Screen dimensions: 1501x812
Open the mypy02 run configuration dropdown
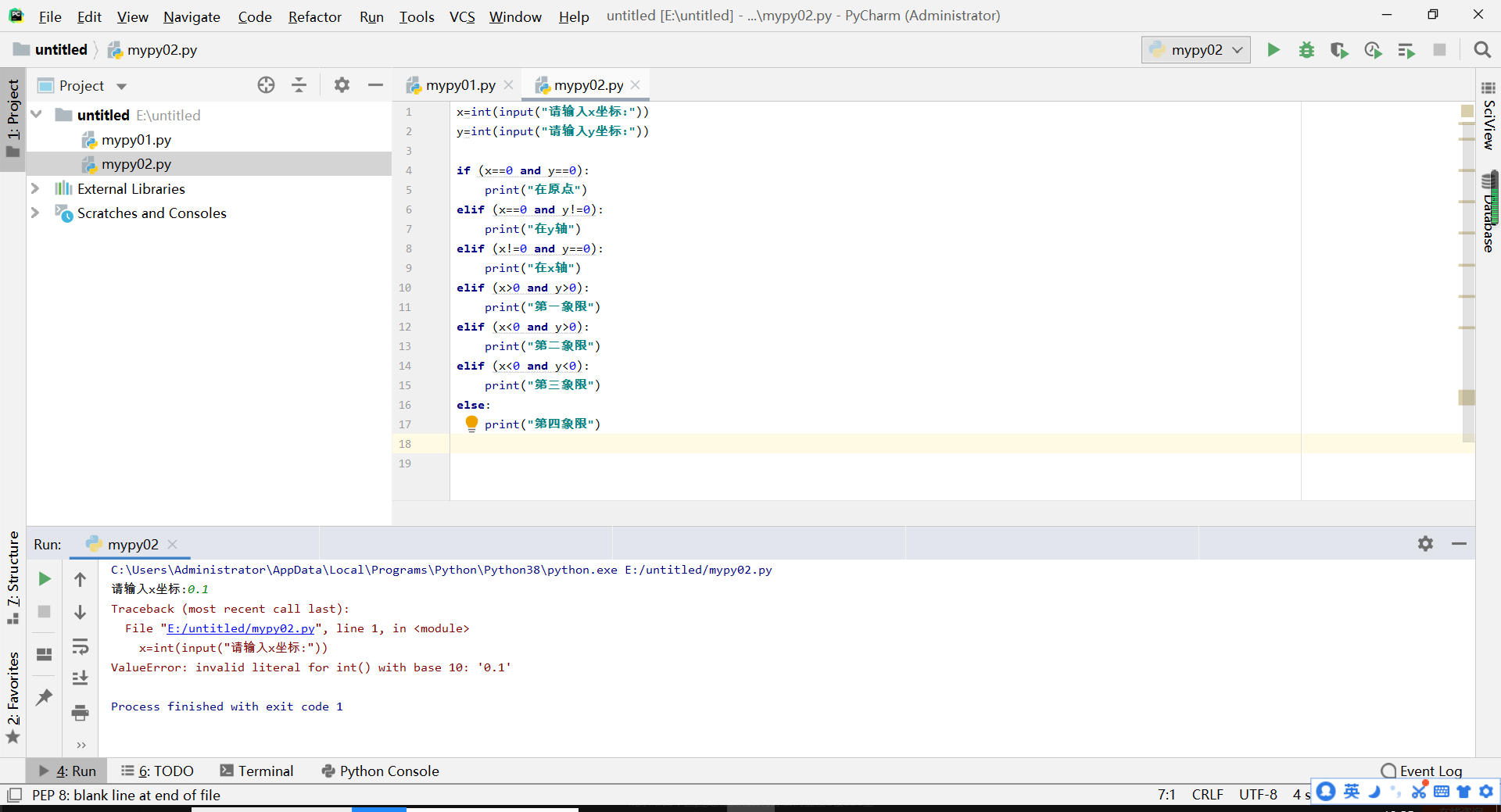coord(1195,50)
